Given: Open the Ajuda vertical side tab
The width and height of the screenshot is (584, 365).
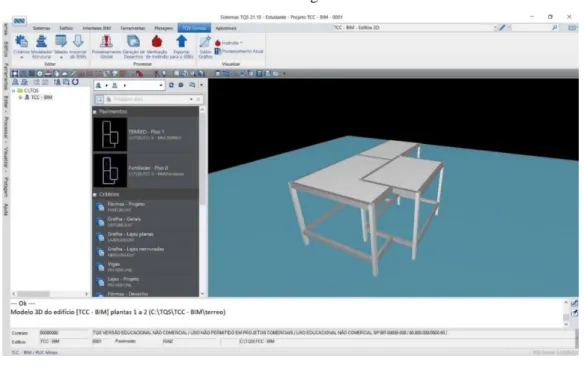Looking at the screenshot, I should click(x=6, y=209).
